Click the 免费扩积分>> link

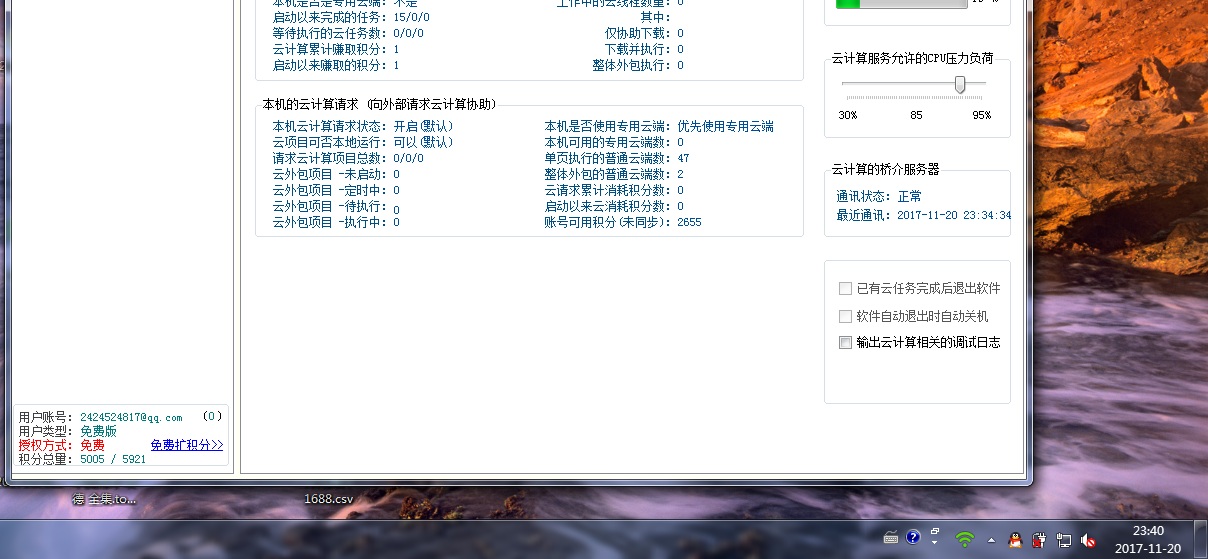187,445
